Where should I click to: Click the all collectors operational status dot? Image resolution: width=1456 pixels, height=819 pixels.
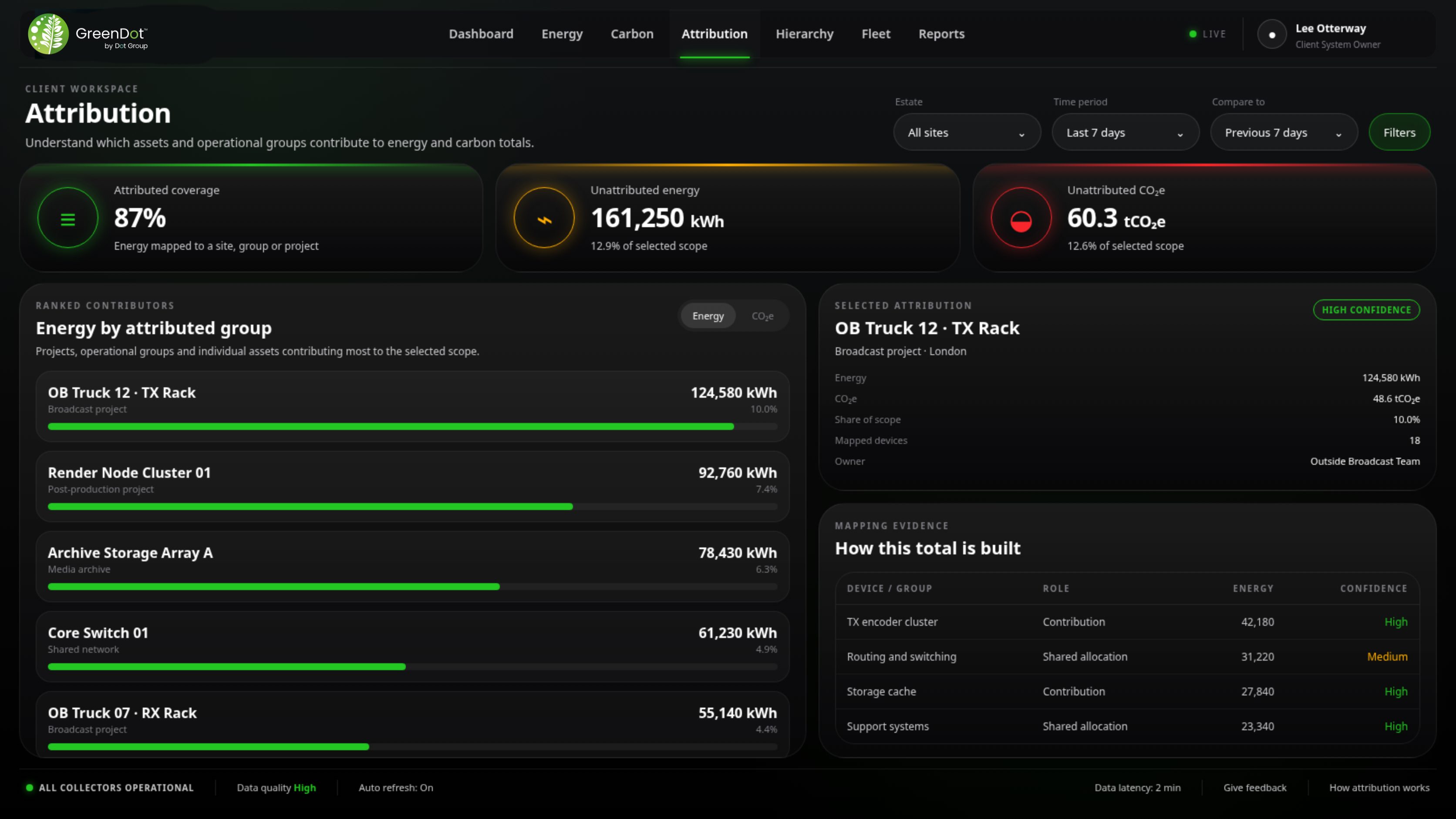pyautogui.click(x=30, y=787)
